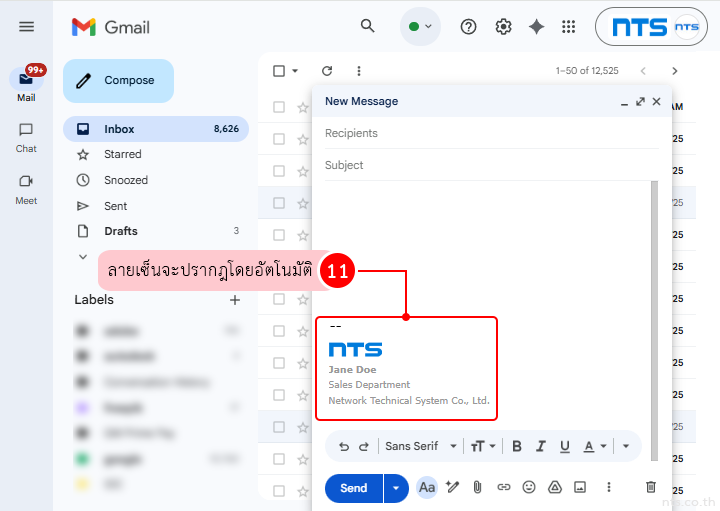Insert a photo

pos(580,487)
